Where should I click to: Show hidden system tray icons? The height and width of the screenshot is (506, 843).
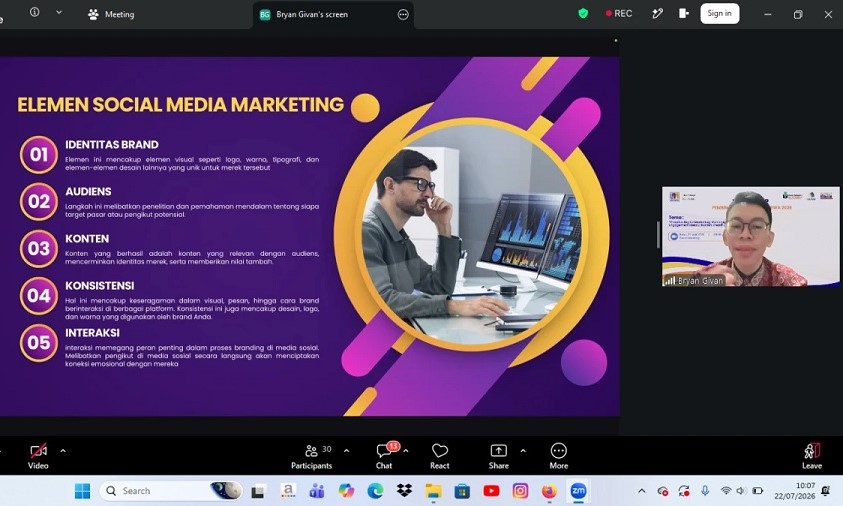click(641, 491)
